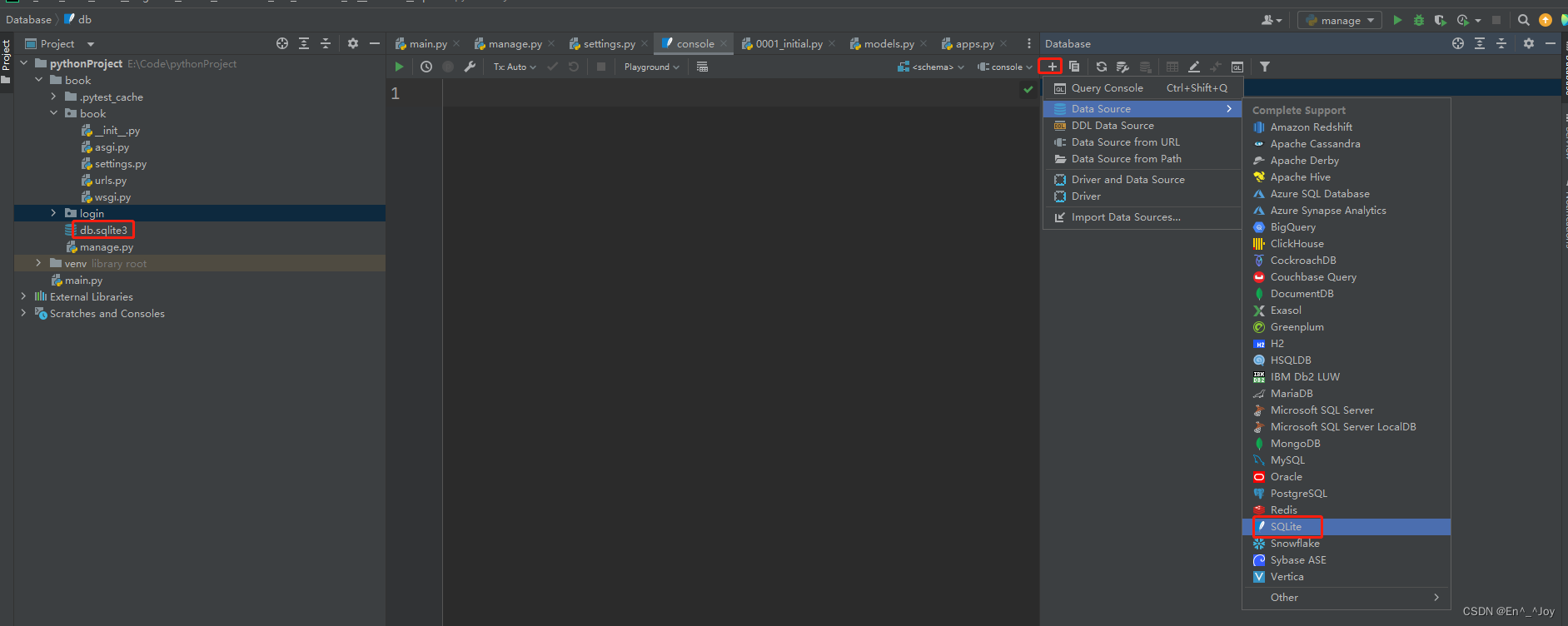This screenshot has width=1568, height=626.
Task: Click the In-Editor Results table icon
Action: 702,67
